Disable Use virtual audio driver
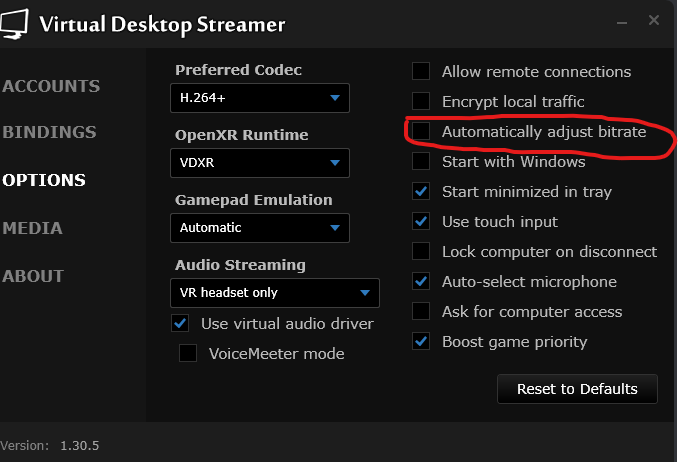This screenshot has height=462, width=679. point(181,323)
